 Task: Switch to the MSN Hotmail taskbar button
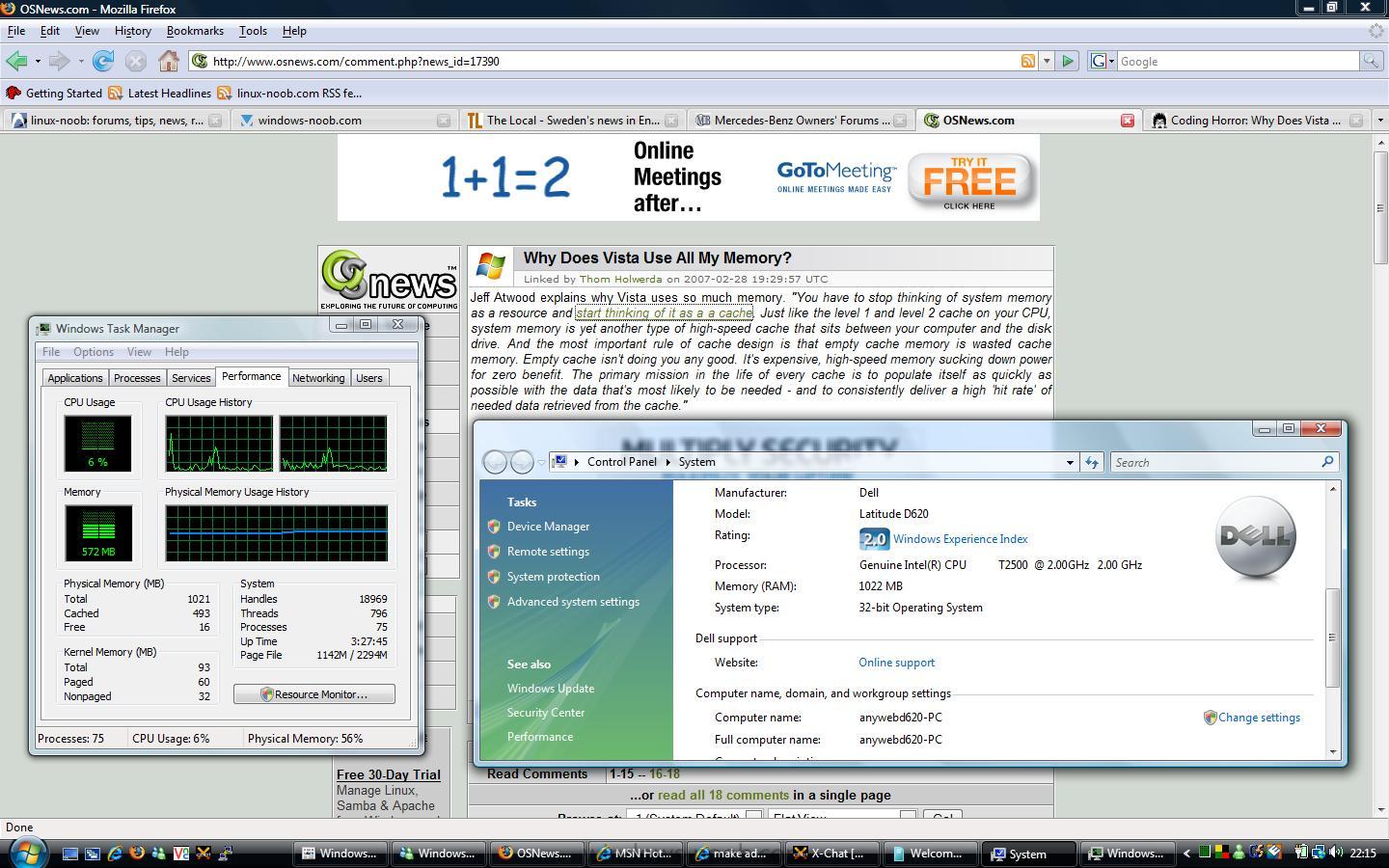(x=638, y=853)
